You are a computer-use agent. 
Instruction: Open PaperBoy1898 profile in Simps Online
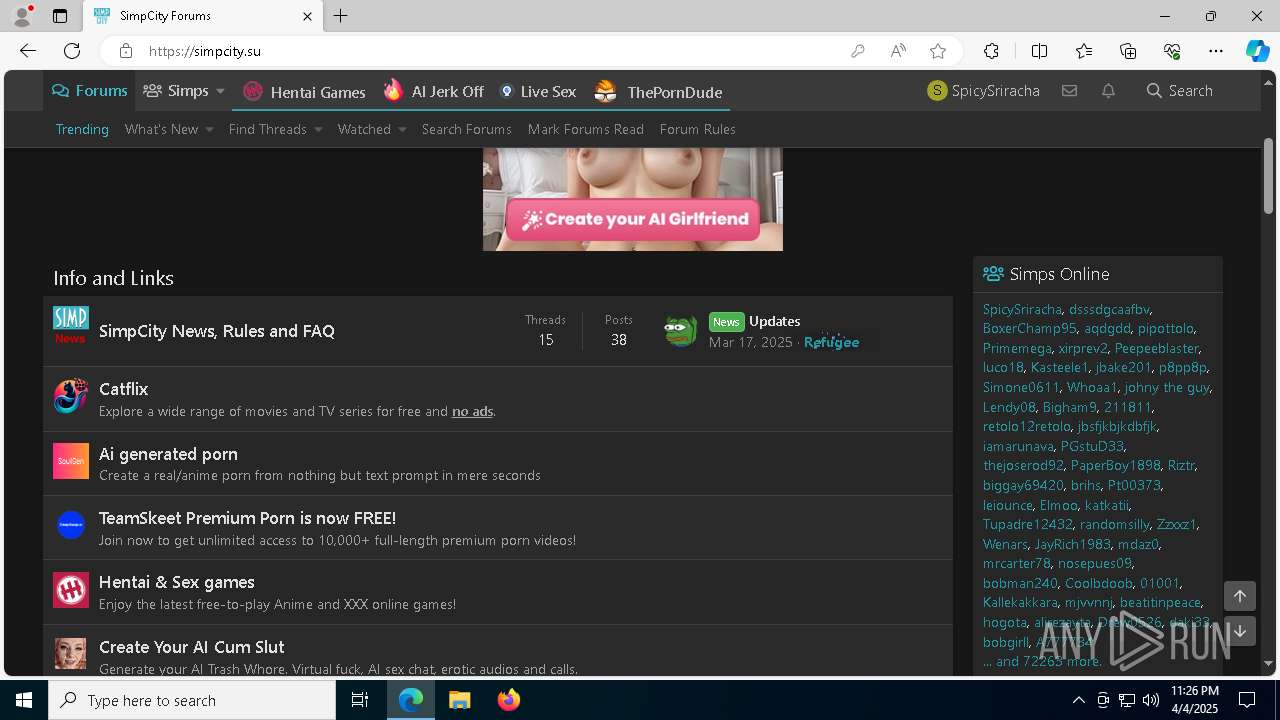1115,465
